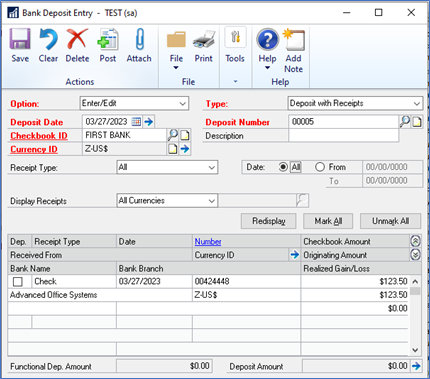
Task: Click the Unmark All button
Action: coord(391,221)
